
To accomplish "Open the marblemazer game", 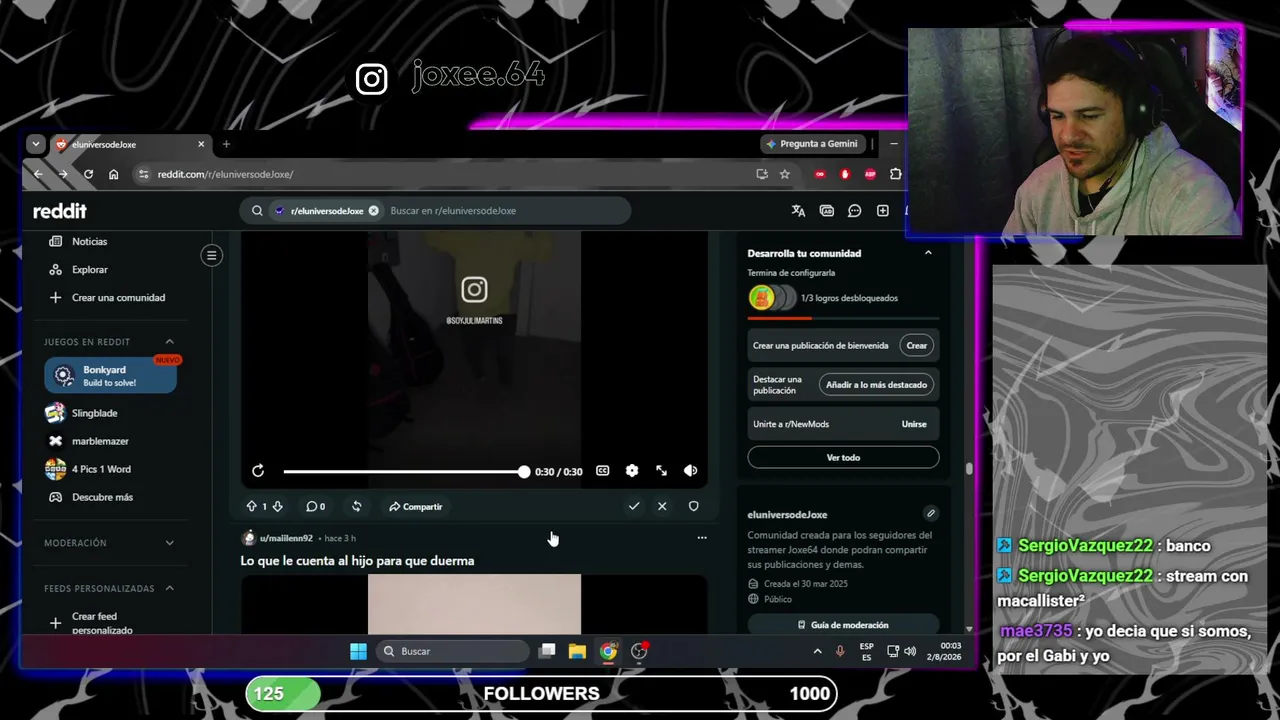I will (100, 441).
